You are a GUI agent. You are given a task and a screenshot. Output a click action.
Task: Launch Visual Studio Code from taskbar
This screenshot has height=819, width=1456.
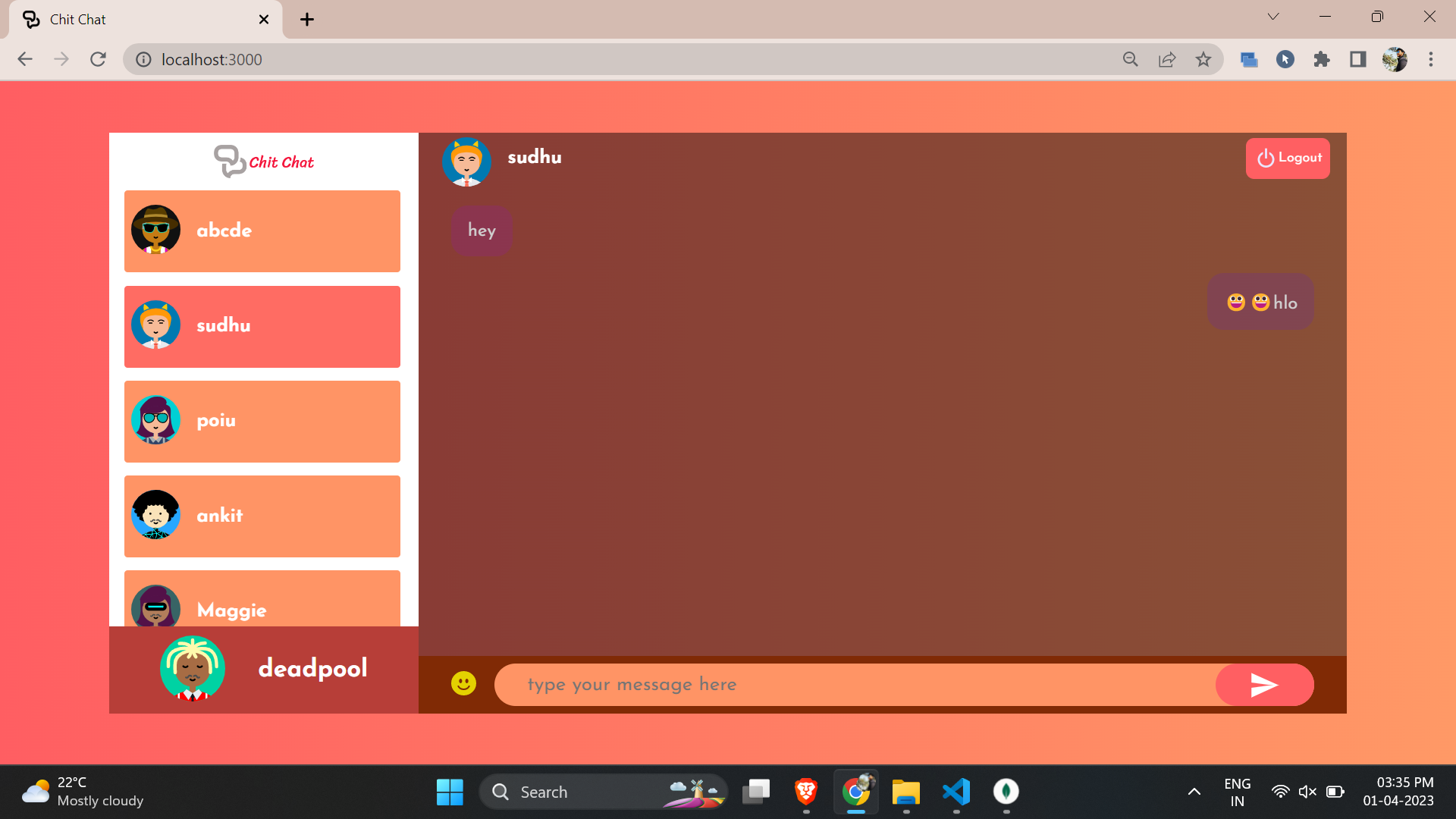click(956, 792)
